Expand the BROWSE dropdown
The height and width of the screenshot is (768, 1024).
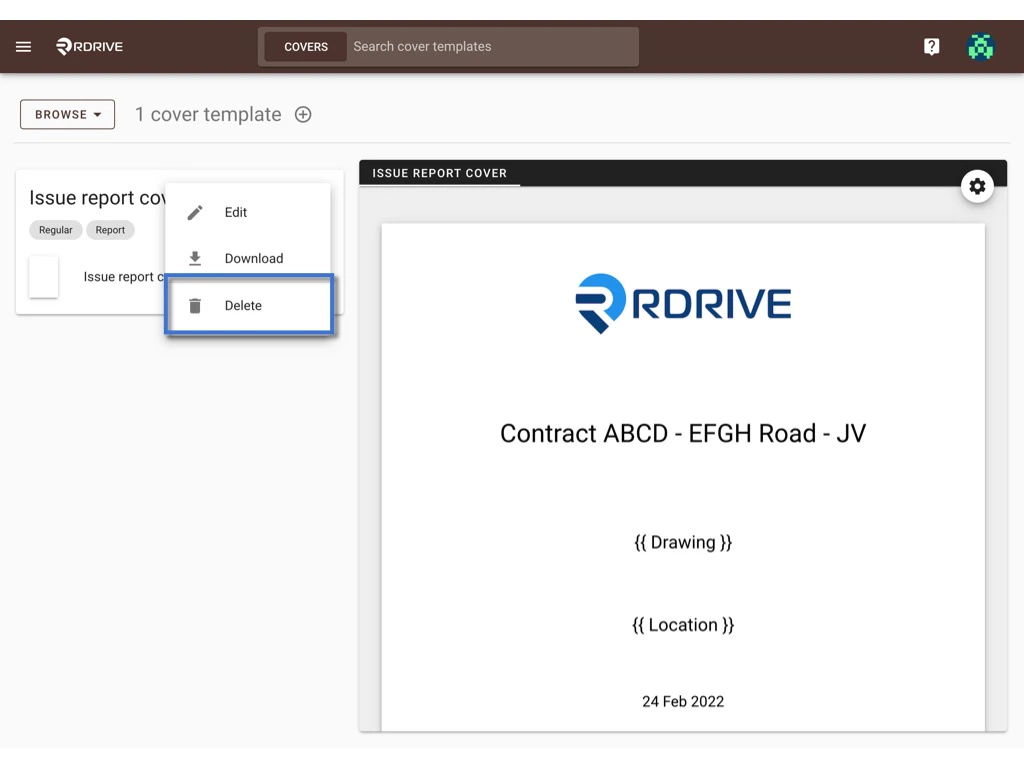[x=67, y=114]
